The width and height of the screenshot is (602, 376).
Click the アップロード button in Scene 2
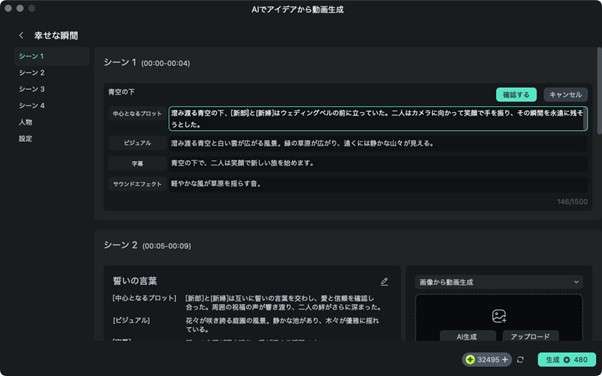pos(530,336)
